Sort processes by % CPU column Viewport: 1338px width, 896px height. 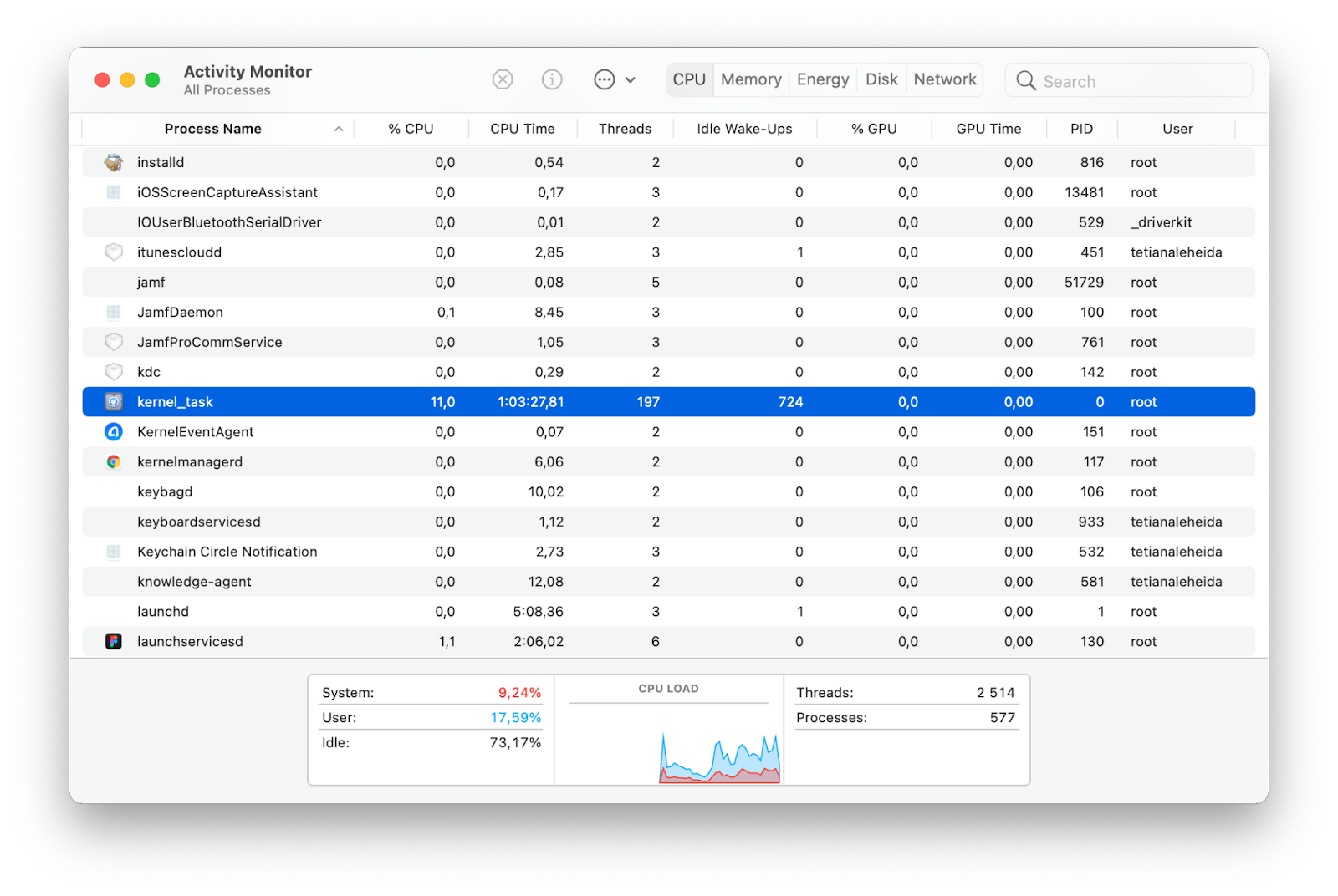pyautogui.click(x=411, y=129)
